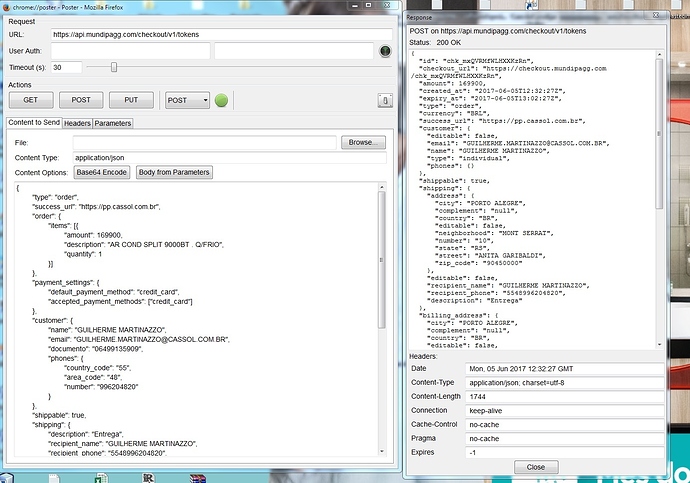This screenshot has width=690, height=483.
Task: Open the document icon on the taskbar
Action: pyautogui.click(x=54, y=479)
